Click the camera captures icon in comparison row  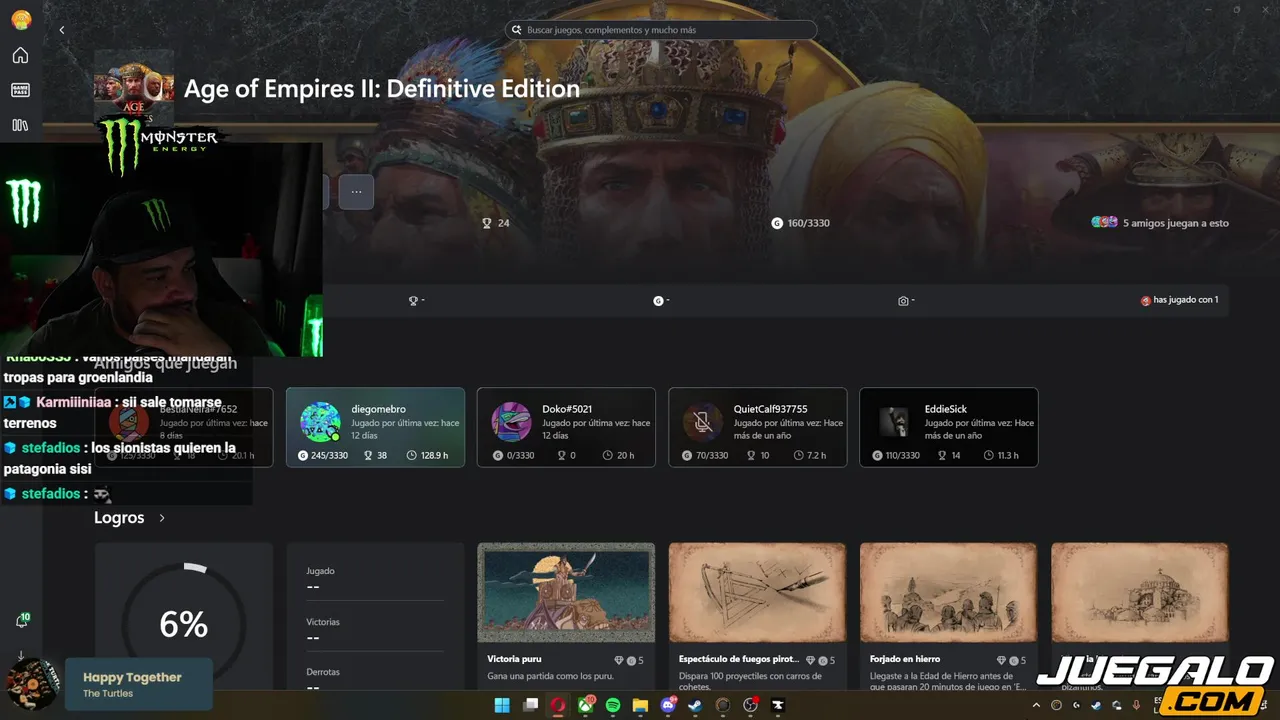click(903, 301)
